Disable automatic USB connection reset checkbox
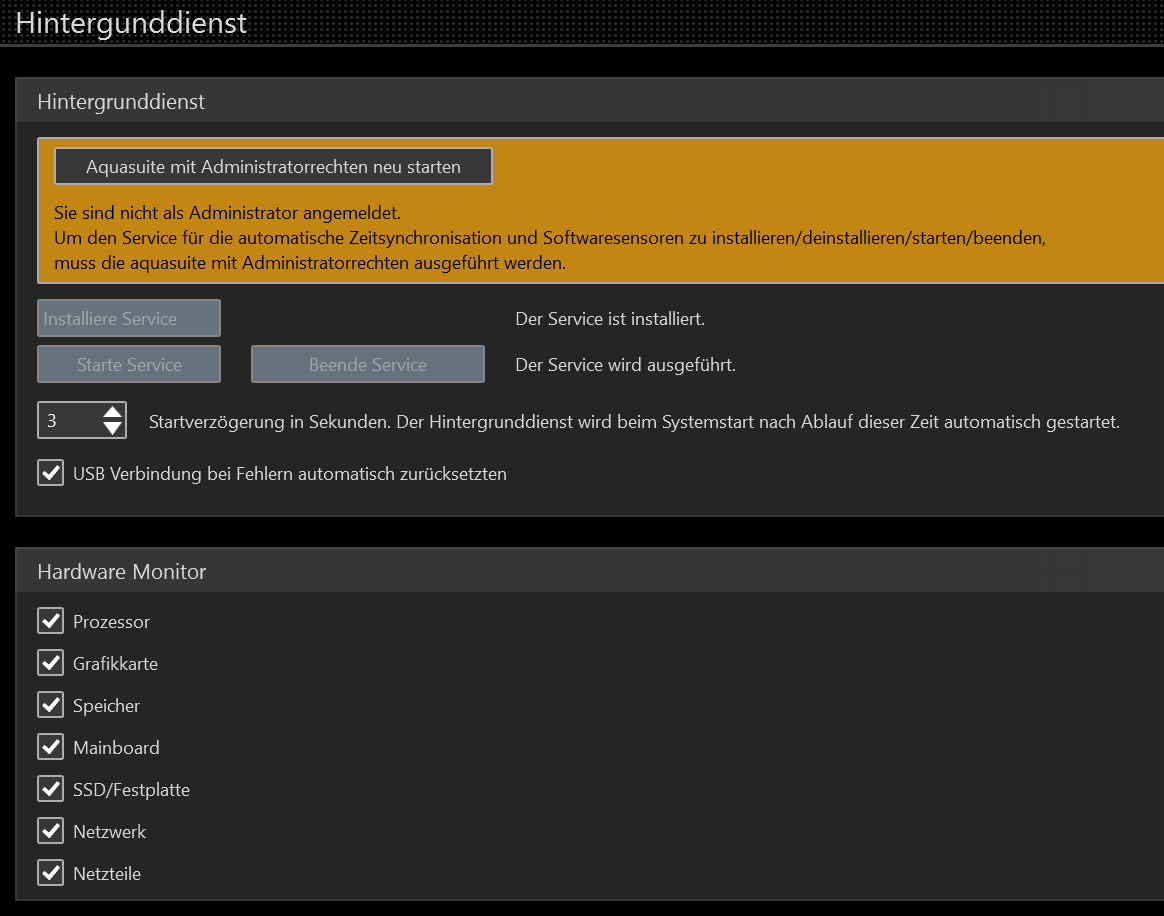Image resolution: width=1164 pixels, height=916 pixels. point(51,473)
